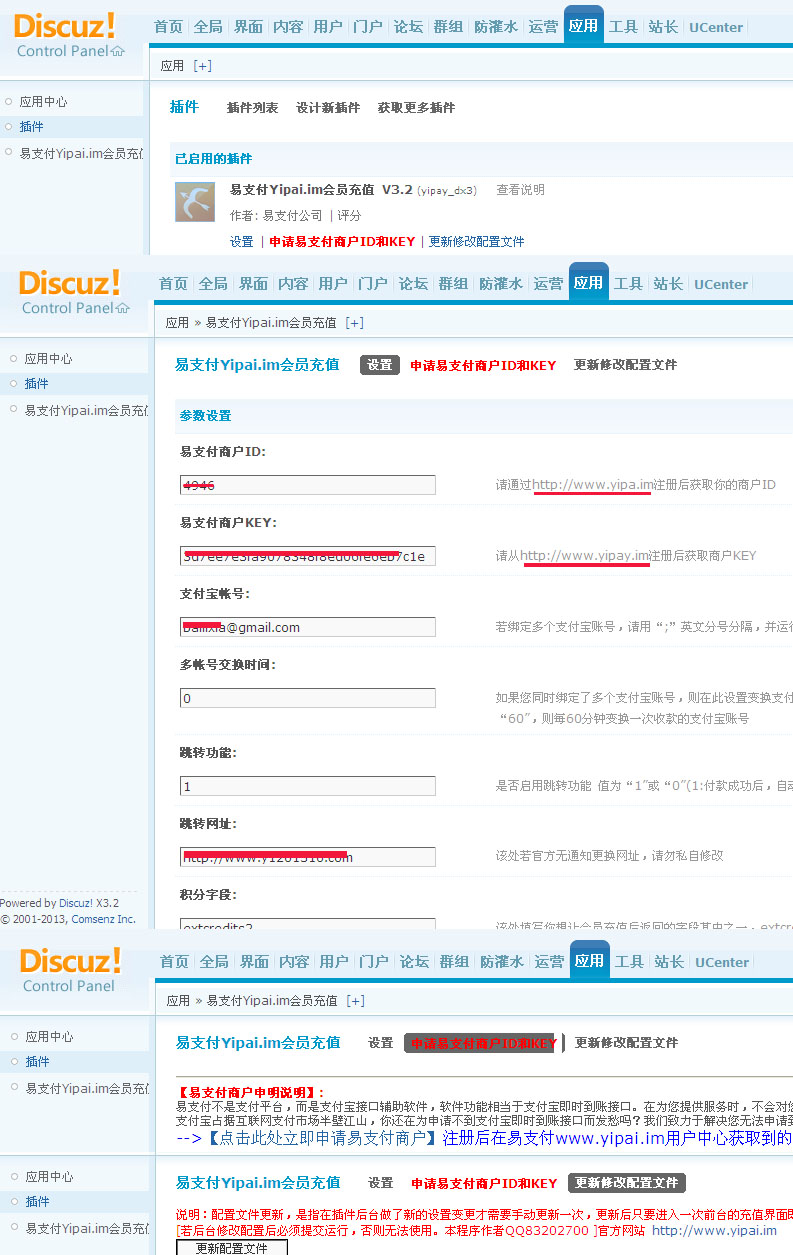Click the http://www.yipay.im underlined link
The image size is (793, 1255).
point(585,556)
